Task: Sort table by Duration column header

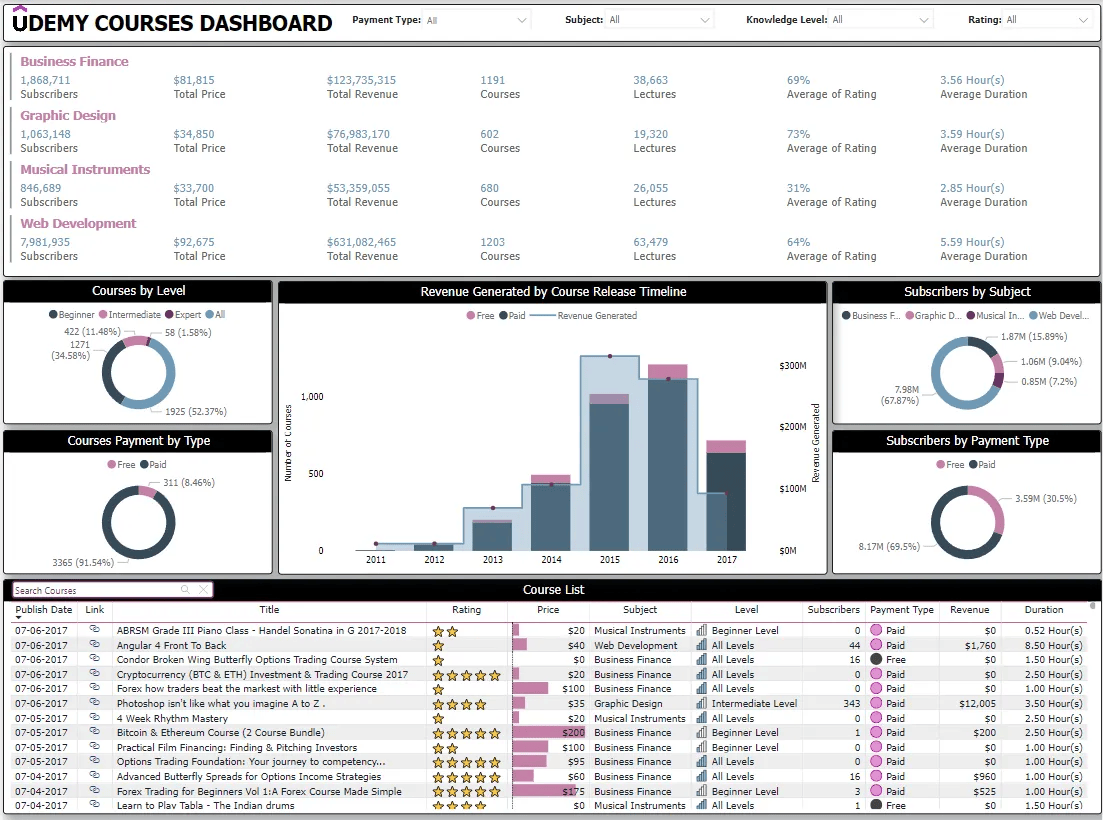Action: pyautogui.click(x=1044, y=610)
